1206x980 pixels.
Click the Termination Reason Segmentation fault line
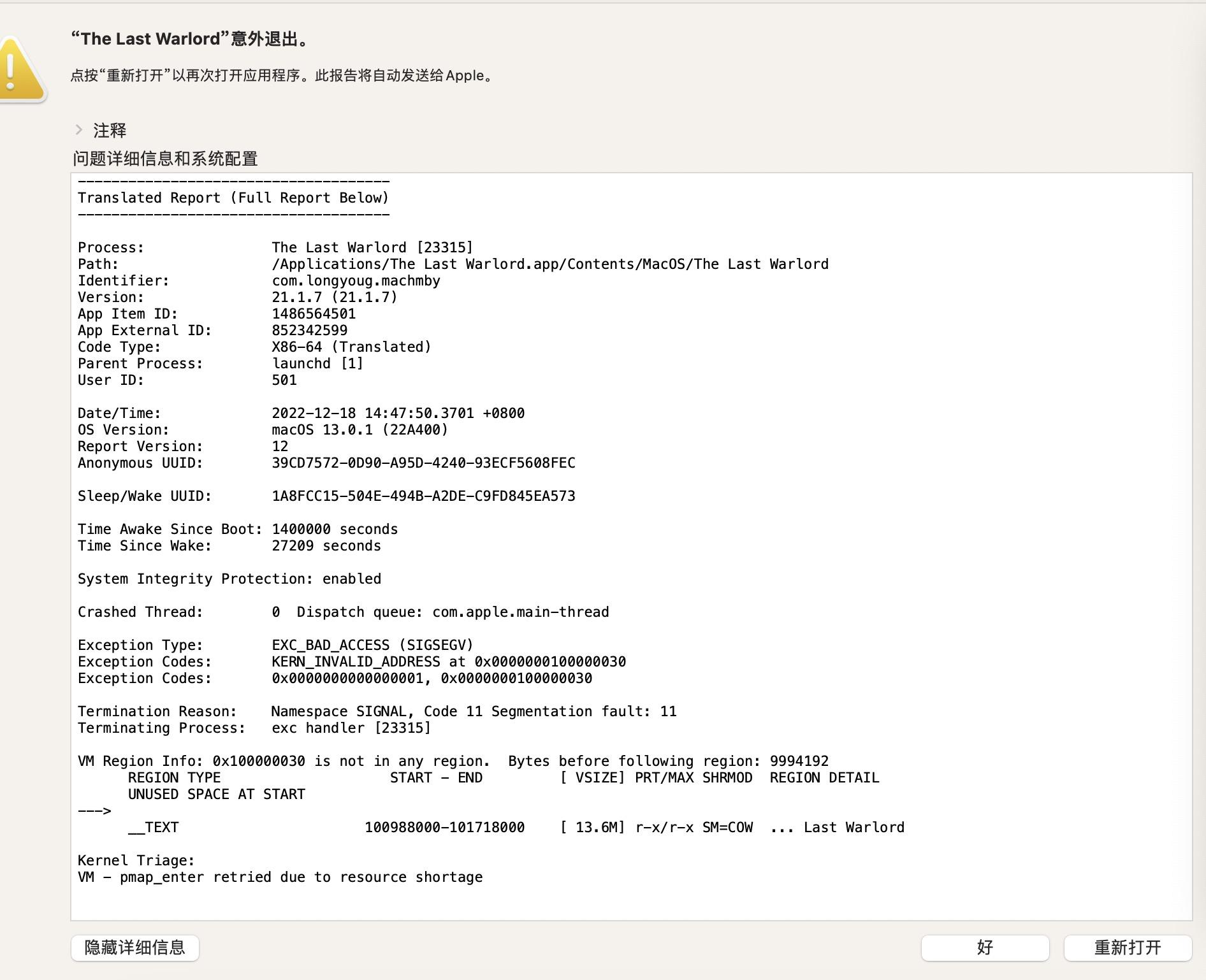tap(377, 711)
